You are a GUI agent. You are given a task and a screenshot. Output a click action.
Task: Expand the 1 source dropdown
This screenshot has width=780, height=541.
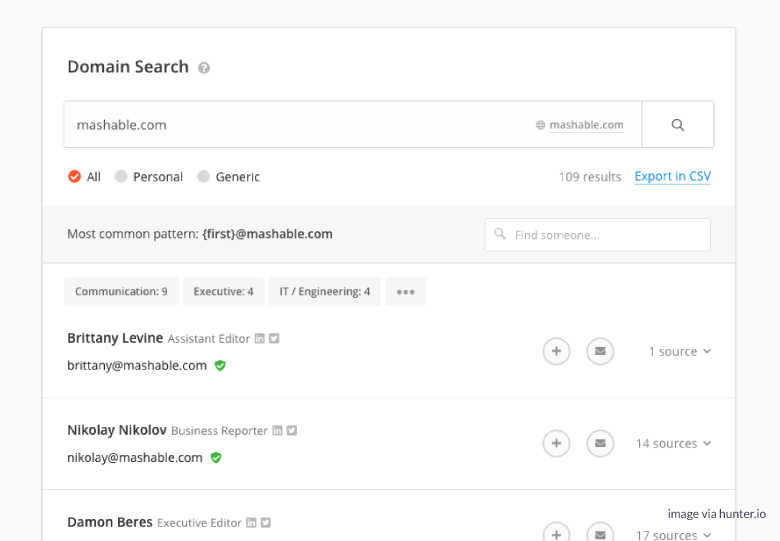click(680, 352)
